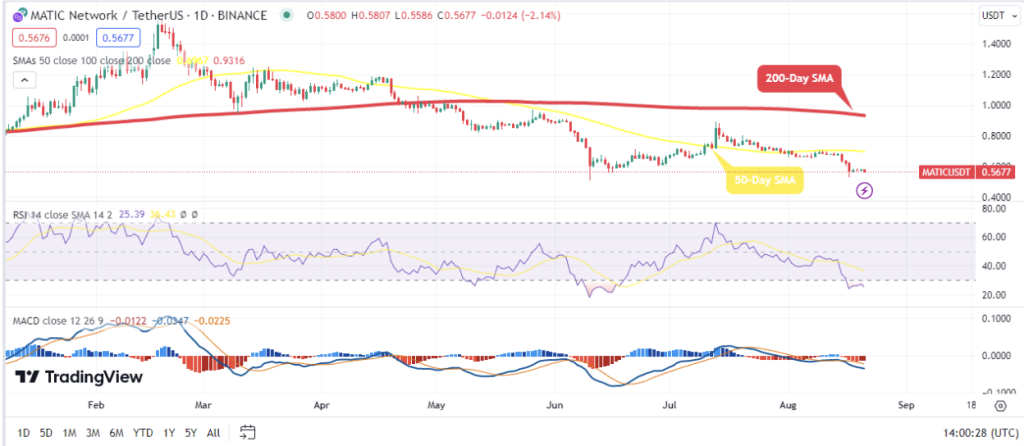This screenshot has height=446, width=1024.
Task: Click the Feb label on time axis
Action: click(x=96, y=406)
